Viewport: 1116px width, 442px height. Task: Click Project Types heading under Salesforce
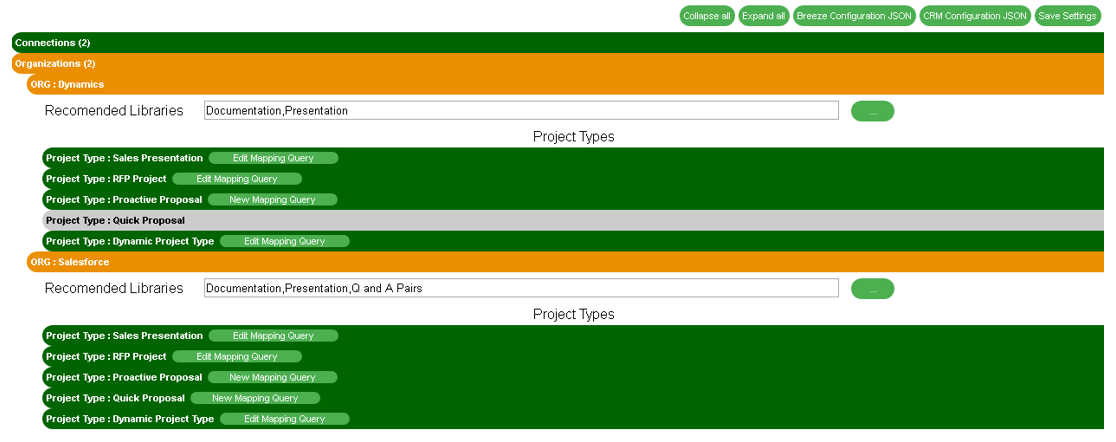click(574, 314)
